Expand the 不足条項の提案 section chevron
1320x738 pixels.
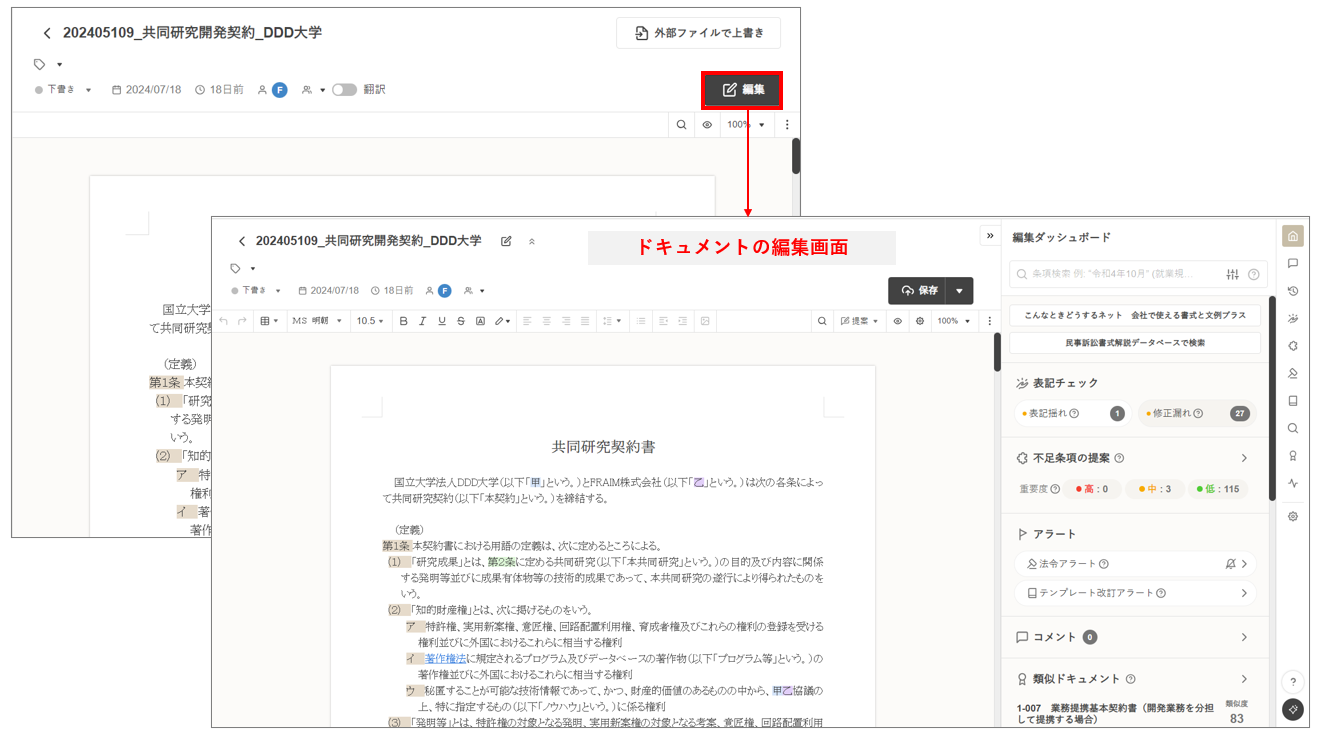click(1244, 458)
